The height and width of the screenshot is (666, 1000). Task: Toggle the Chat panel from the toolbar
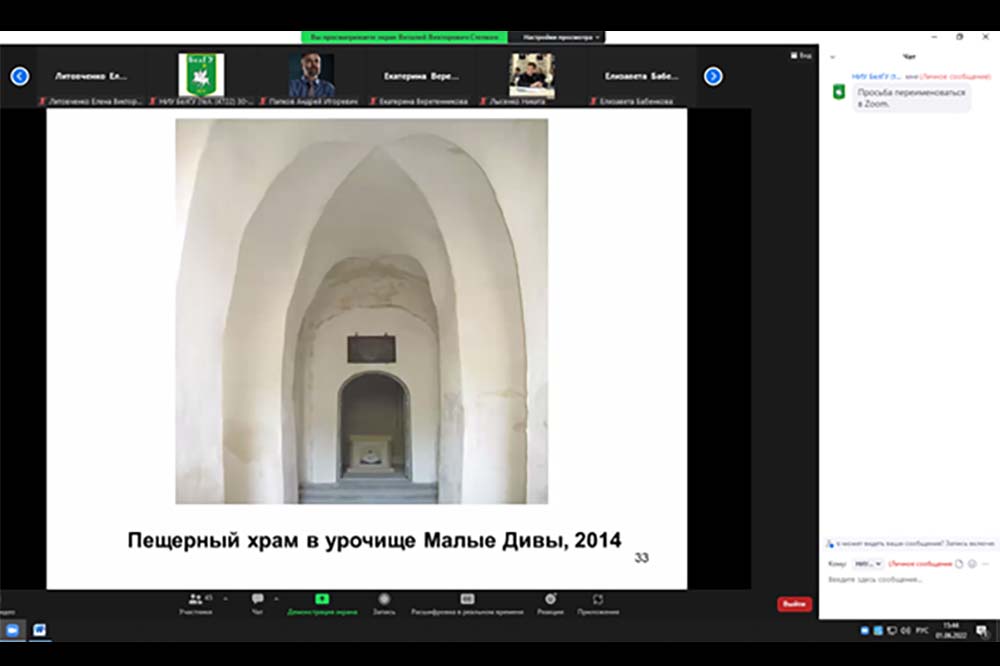[257, 603]
